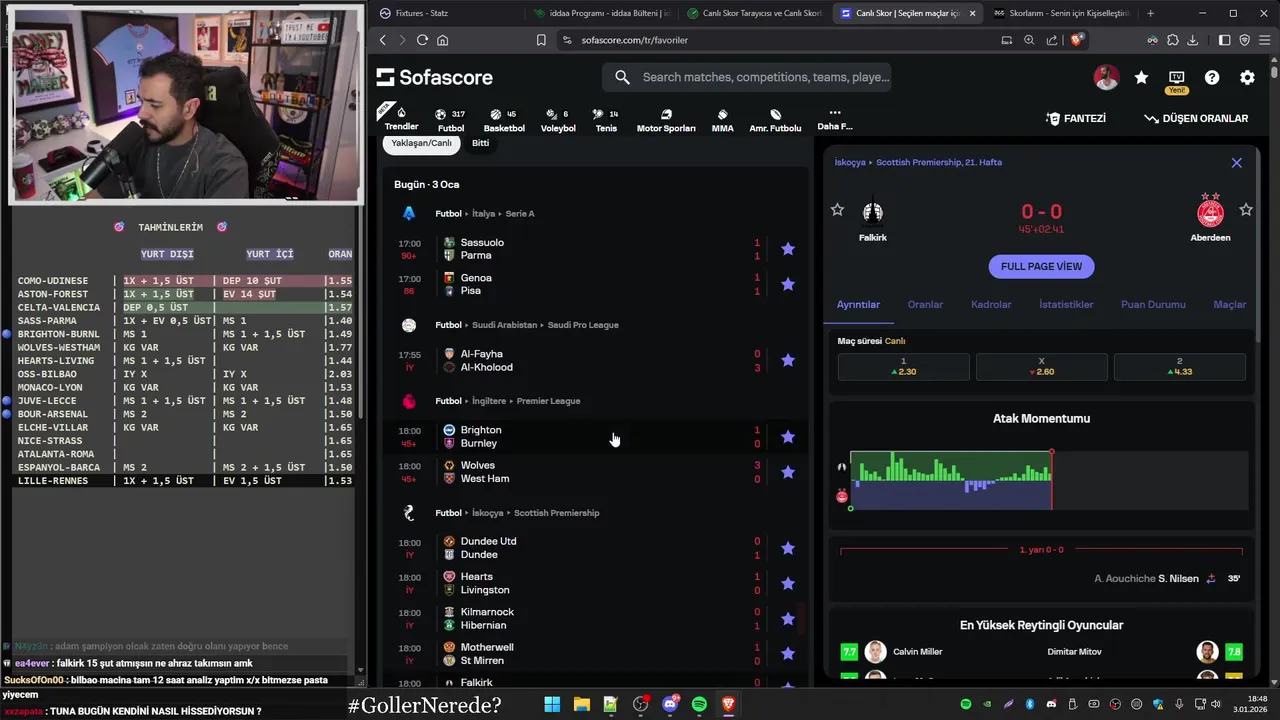1280x720 pixels.
Task: Open the Trendler sports category
Action: 401,118
